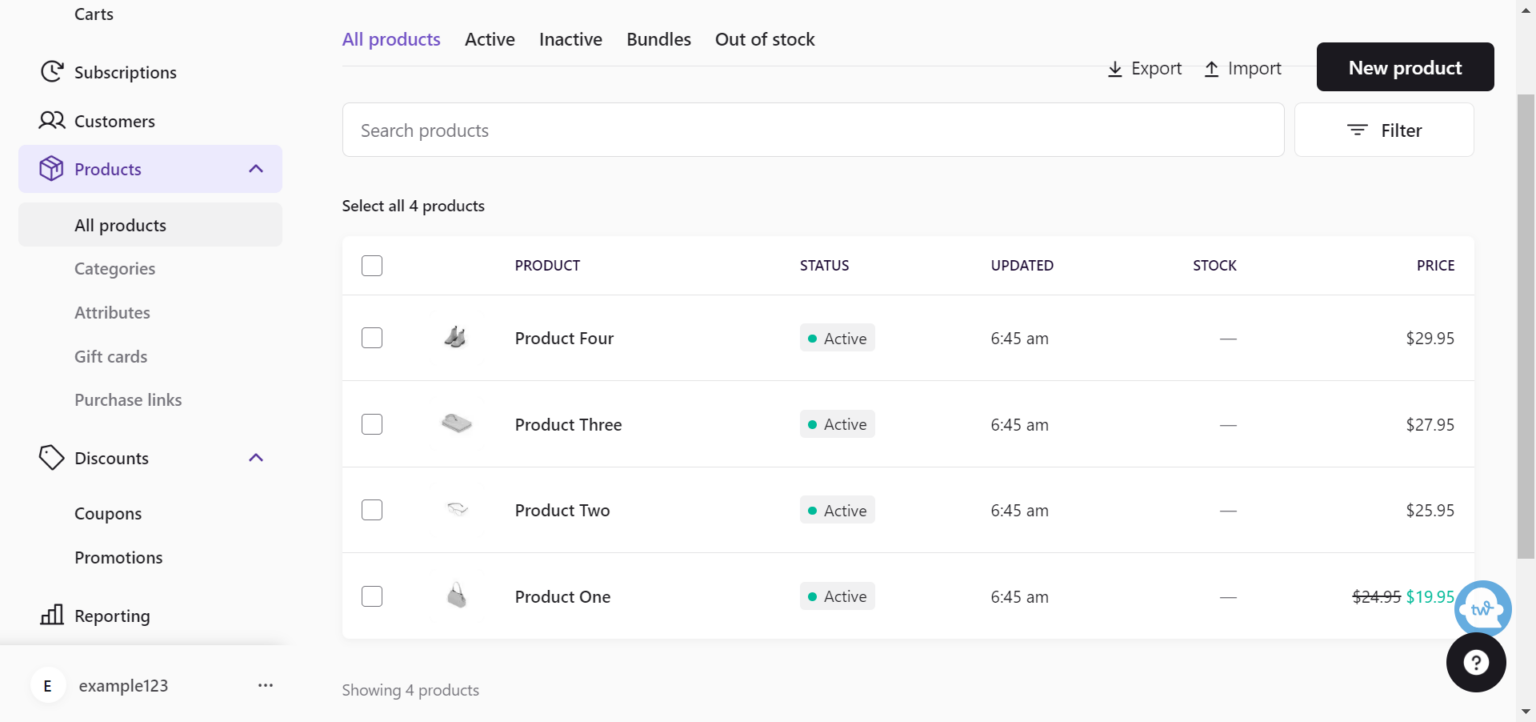Collapse the Discounts section chevron

256,458
